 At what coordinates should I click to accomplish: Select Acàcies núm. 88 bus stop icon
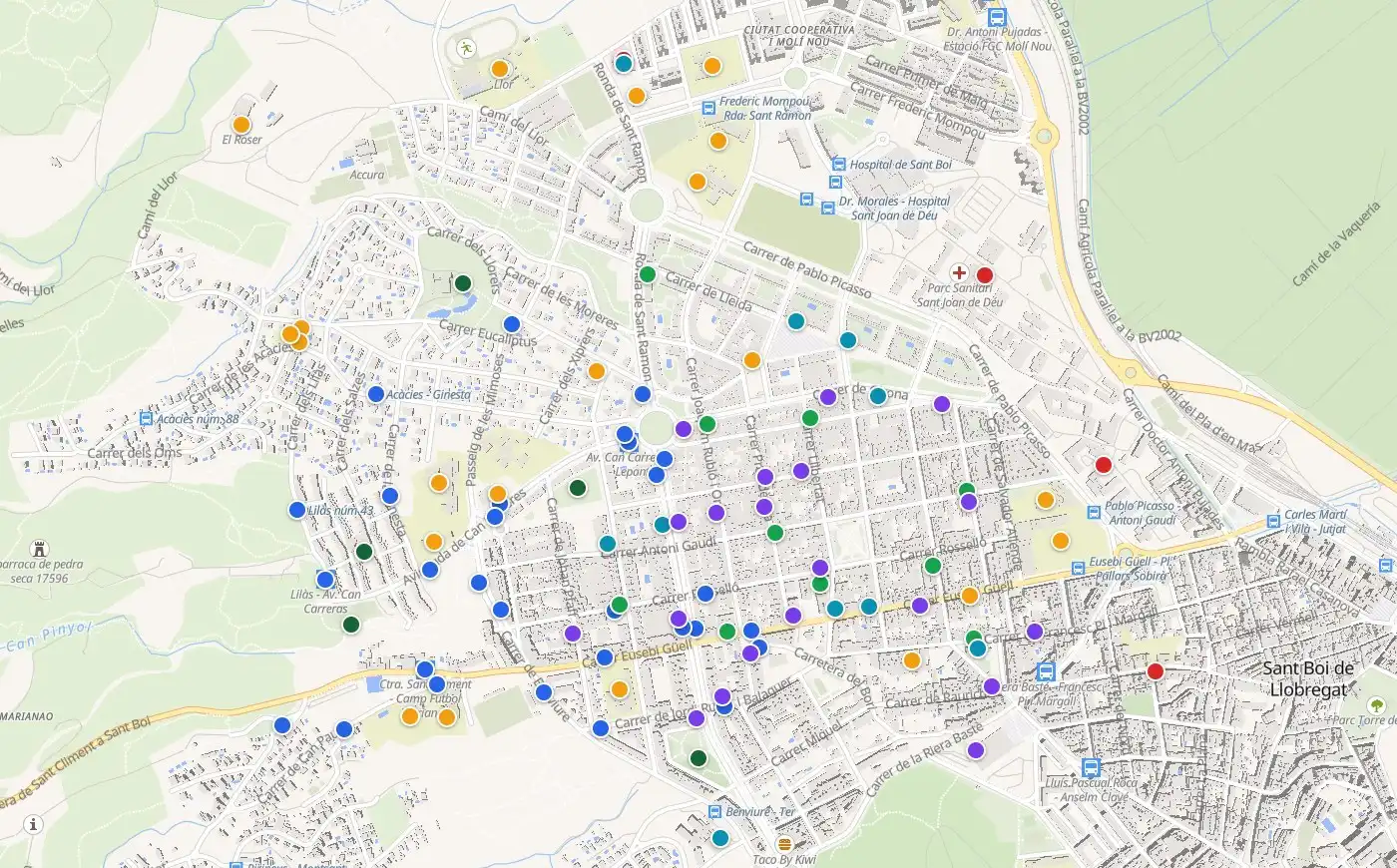[147, 419]
